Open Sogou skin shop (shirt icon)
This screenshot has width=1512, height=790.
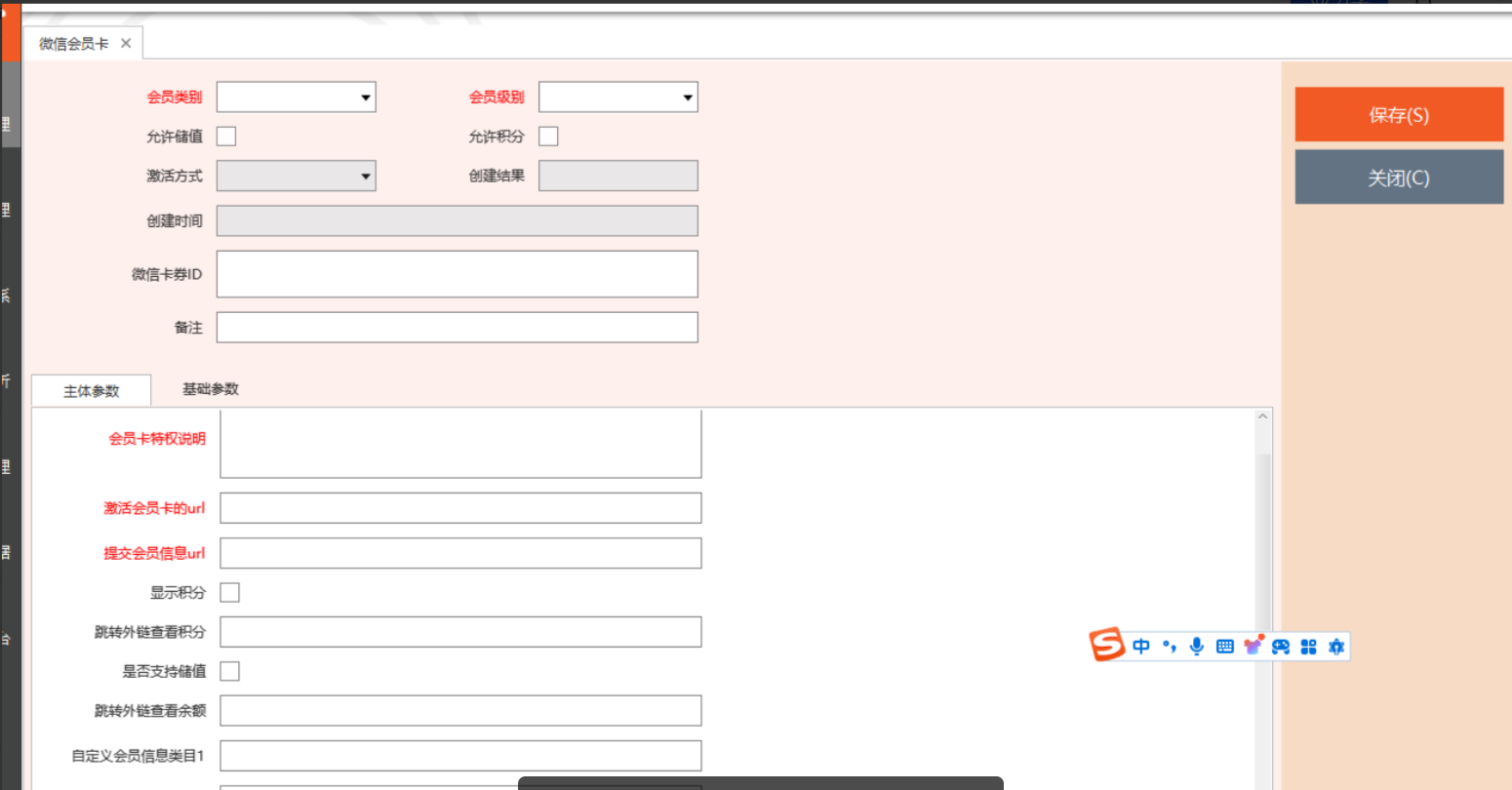(x=1253, y=646)
